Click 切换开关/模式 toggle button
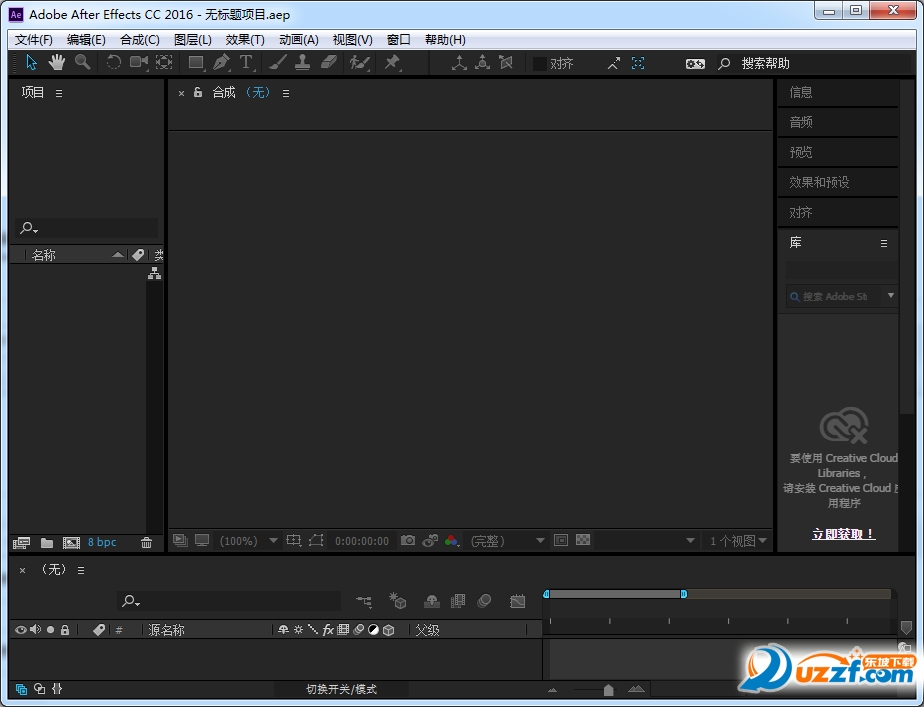The image size is (924, 707). [341, 689]
